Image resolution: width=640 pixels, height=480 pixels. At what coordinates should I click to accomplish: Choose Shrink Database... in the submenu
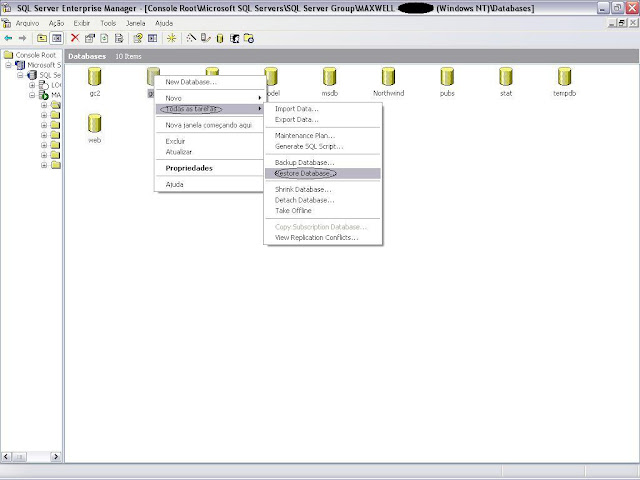[x=323, y=189]
